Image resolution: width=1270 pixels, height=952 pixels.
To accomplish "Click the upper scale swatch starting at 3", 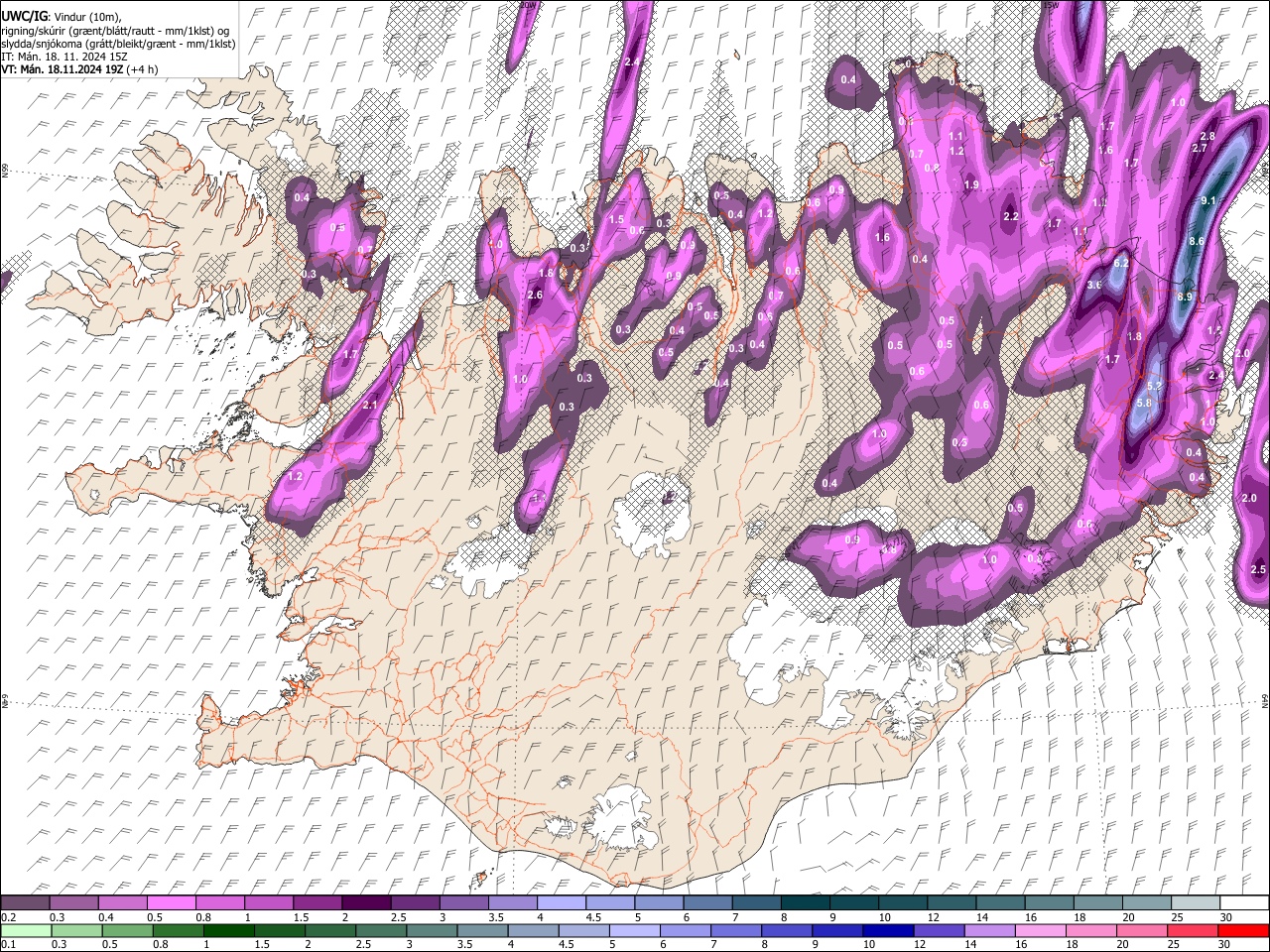I will pyautogui.click(x=464, y=903).
